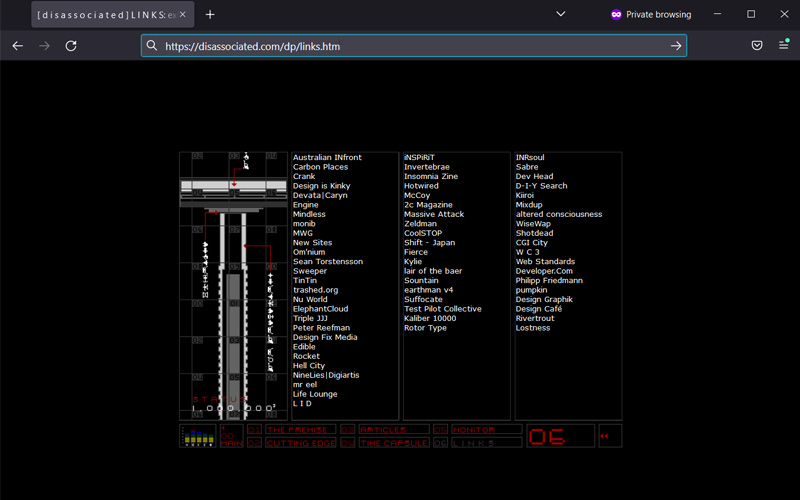Open the Web Standards link
This screenshot has width=800, height=500.
(545, 261)
